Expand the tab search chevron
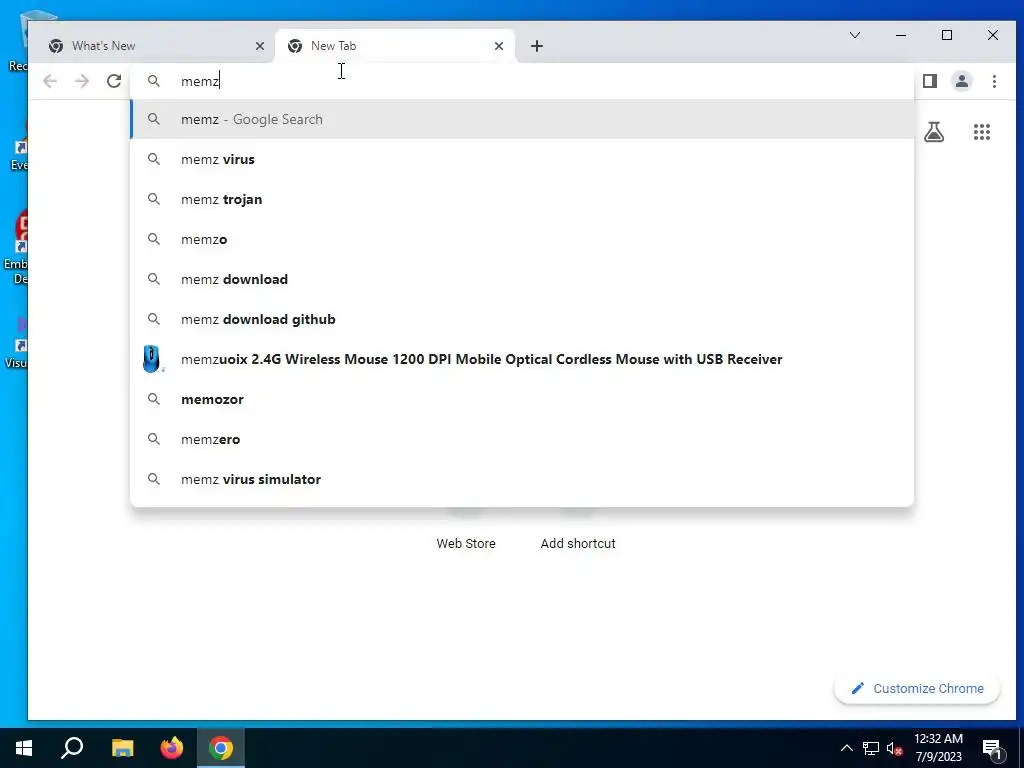1024x768 pixels. coord(855,35)
